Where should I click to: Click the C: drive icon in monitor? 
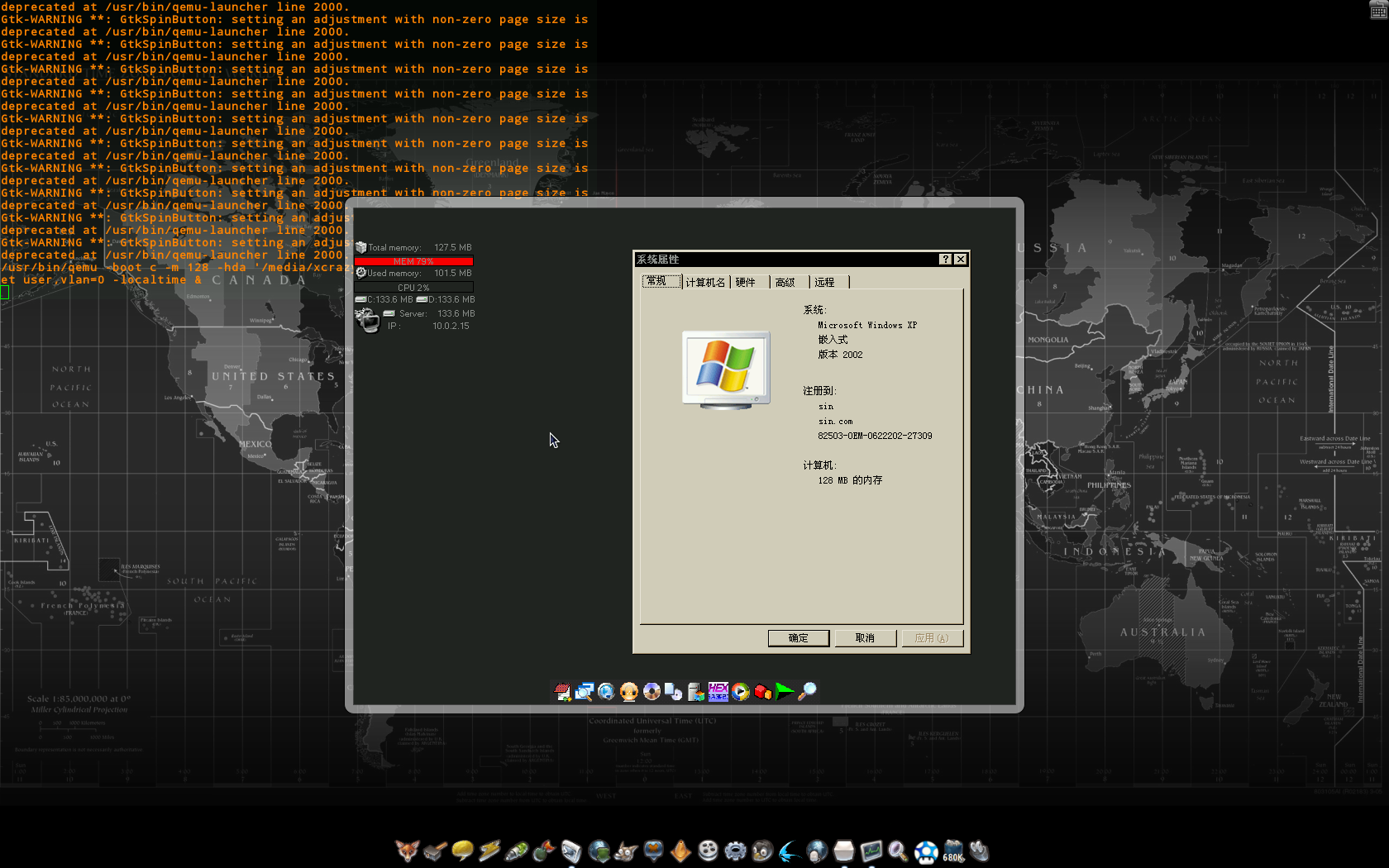coord(360,299)
